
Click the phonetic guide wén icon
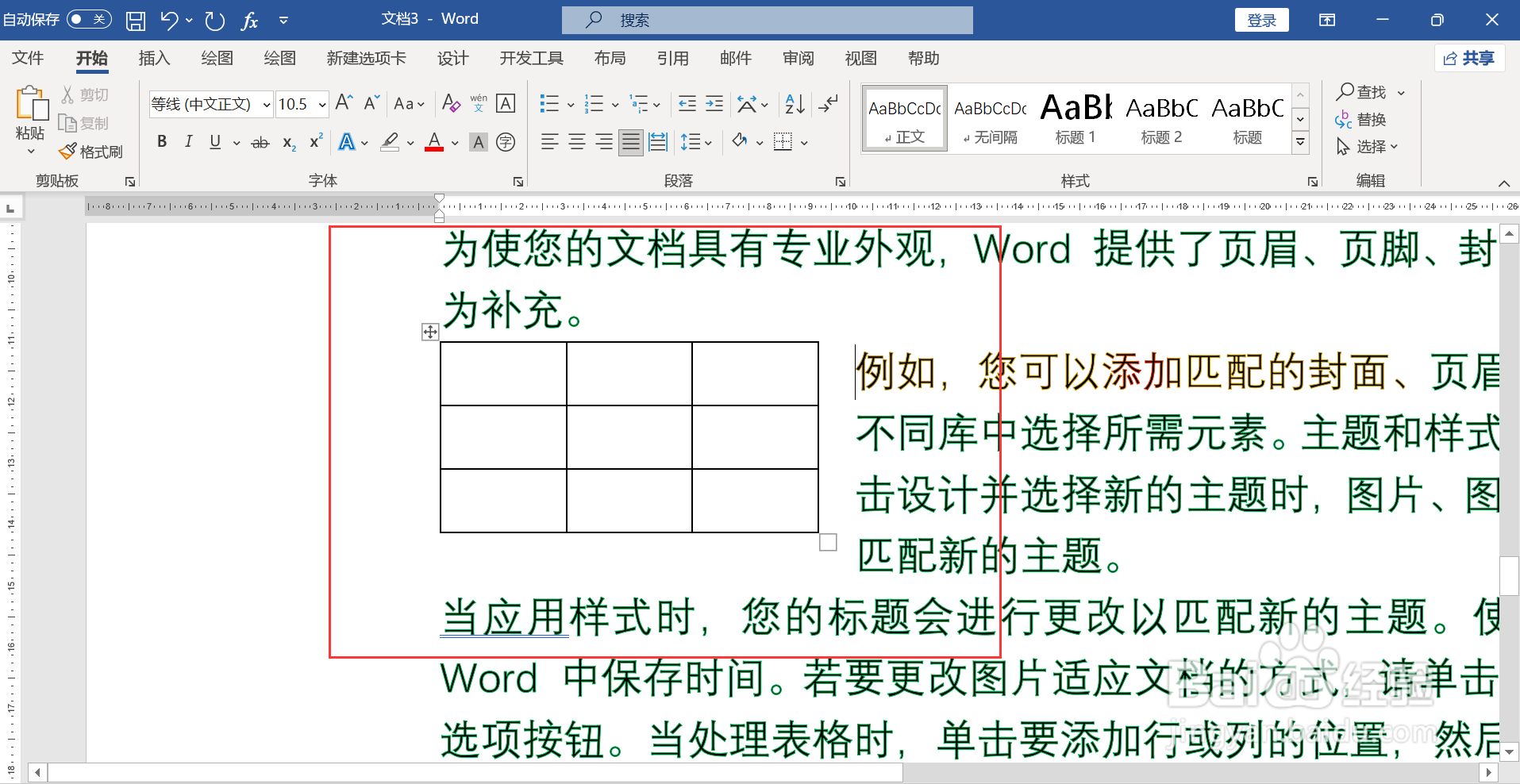point(479,103)
